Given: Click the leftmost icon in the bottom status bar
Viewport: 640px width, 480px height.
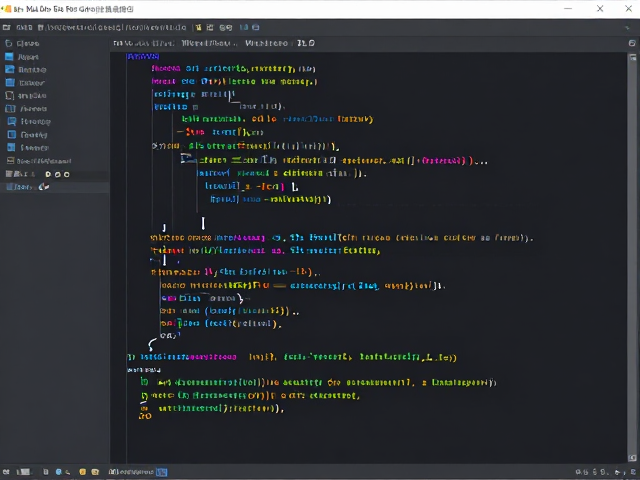Looking at the screenshot, I should pos(6,472).
